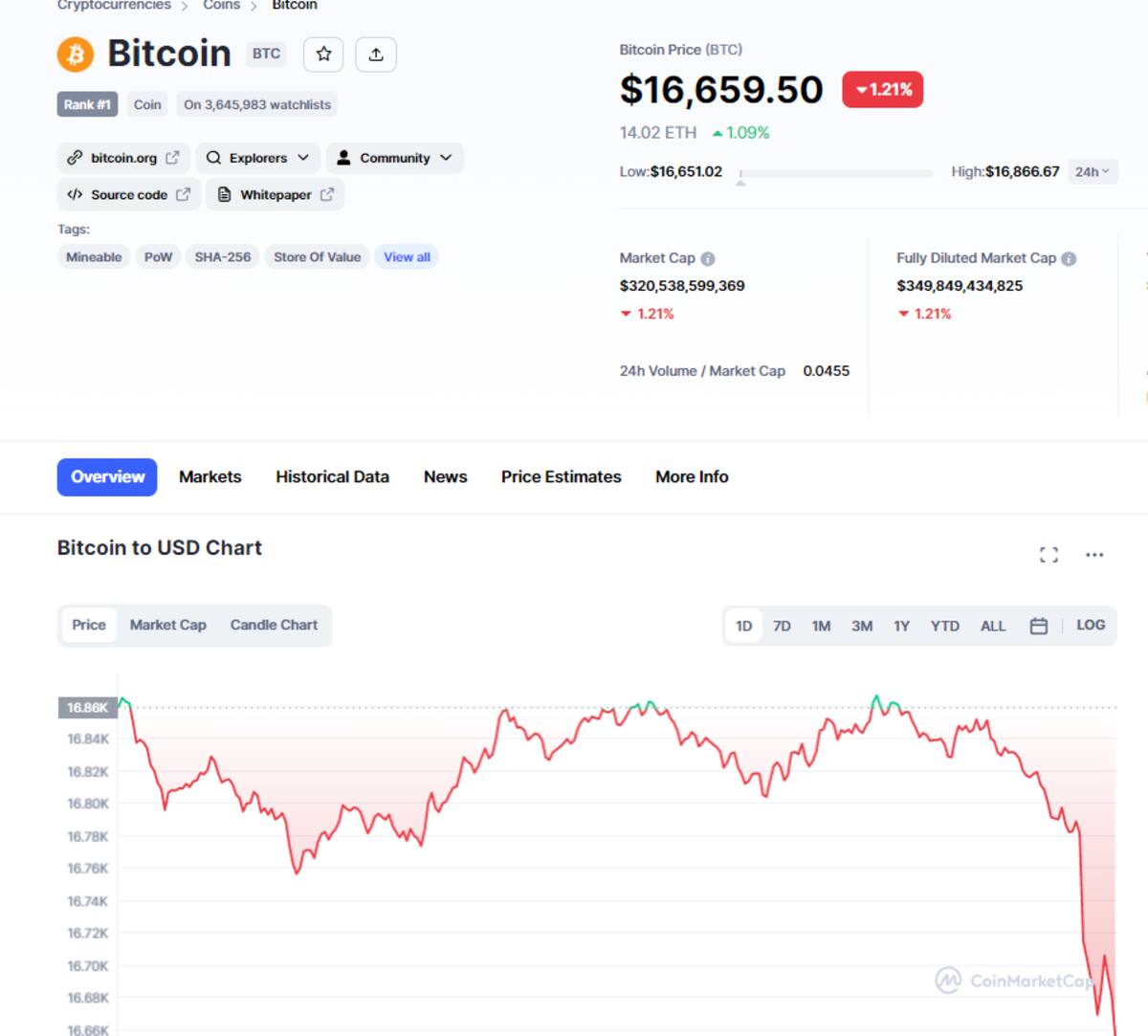Viewport: 1148px width, 1036px height.
Task: Switch to the Historical Data tab
Action: (x=332, y=476)
